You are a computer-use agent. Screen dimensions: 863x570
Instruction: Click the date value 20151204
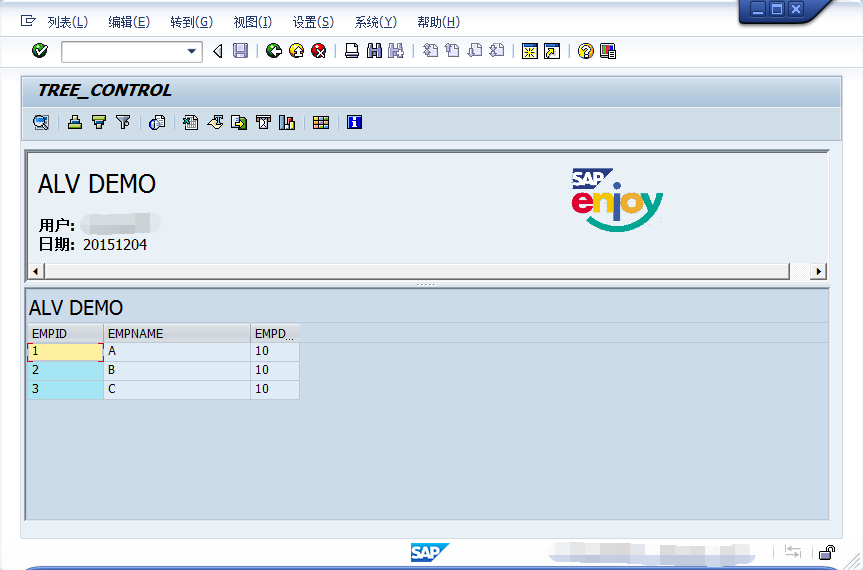click(x=115, y=245)
